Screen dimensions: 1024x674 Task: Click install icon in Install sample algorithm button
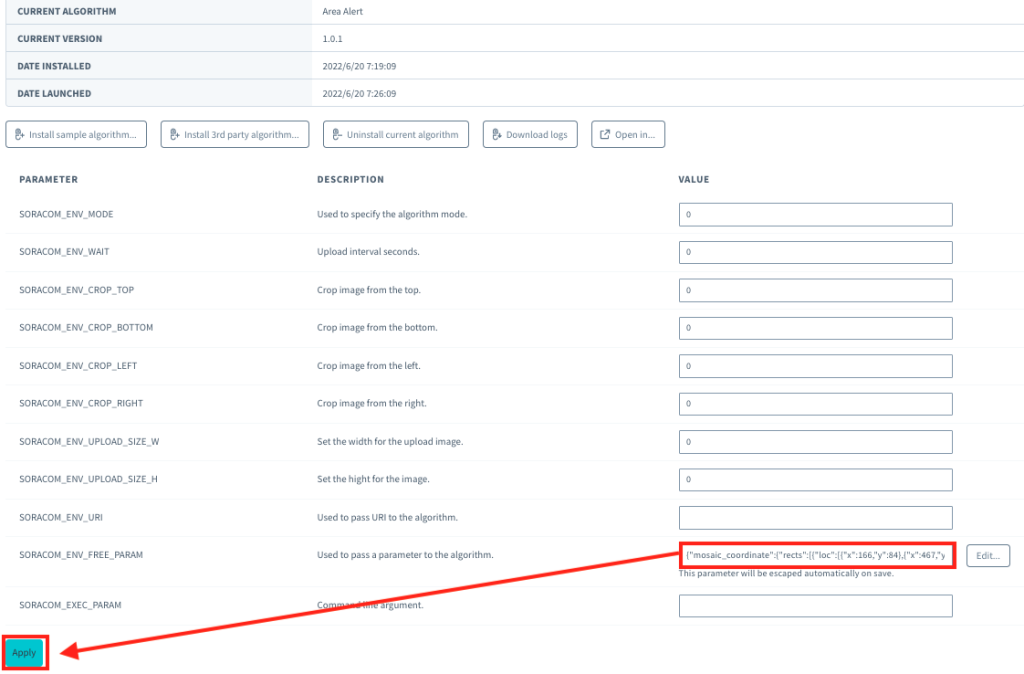pyautogui.click(x=20, y=135)
